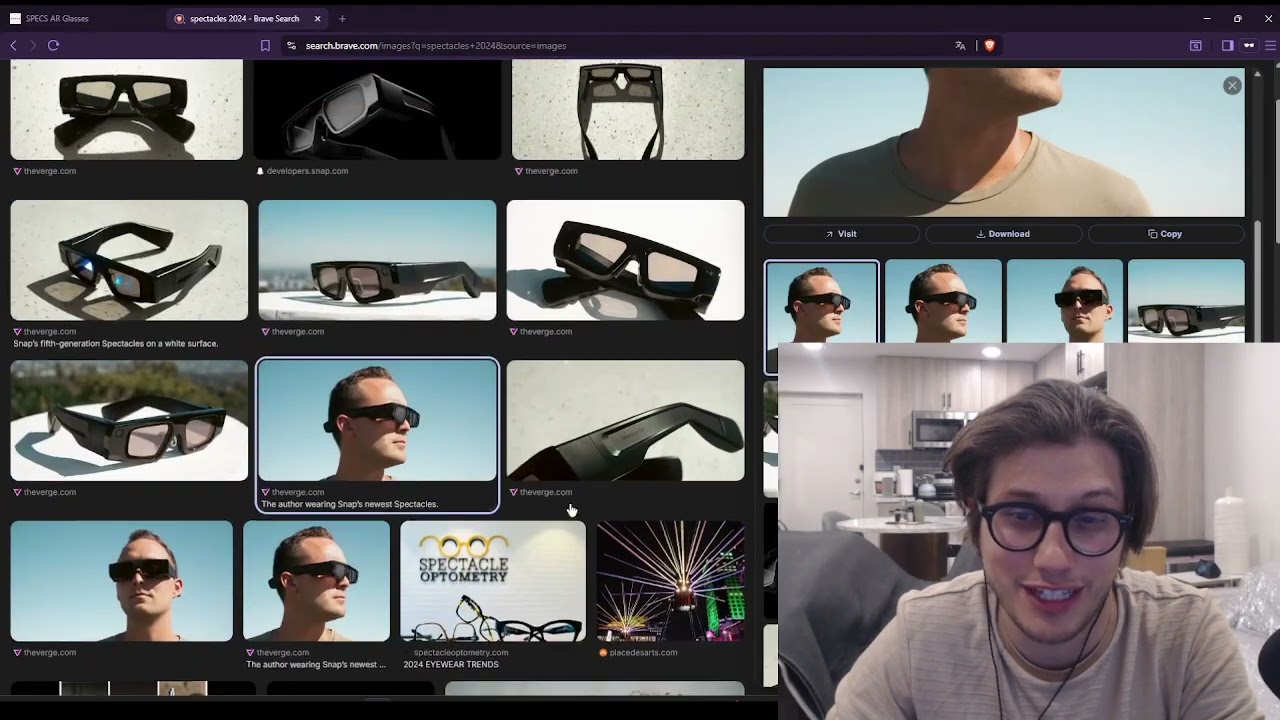This screenshot has height=720, width=1280.
Task: Open the Brave Shields lion icon
Action: [989, 45]
